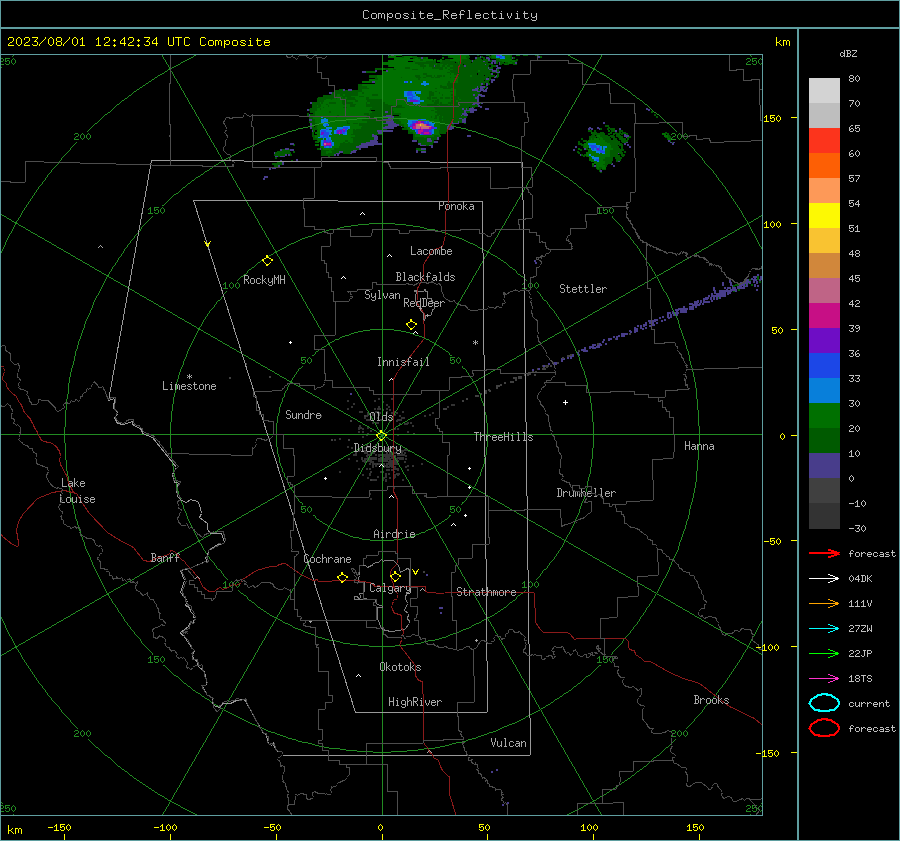This screenshot has height=841, width=900.
Task: Select the white 04DK arrow legend icon
Action: [x=824, y=579]
